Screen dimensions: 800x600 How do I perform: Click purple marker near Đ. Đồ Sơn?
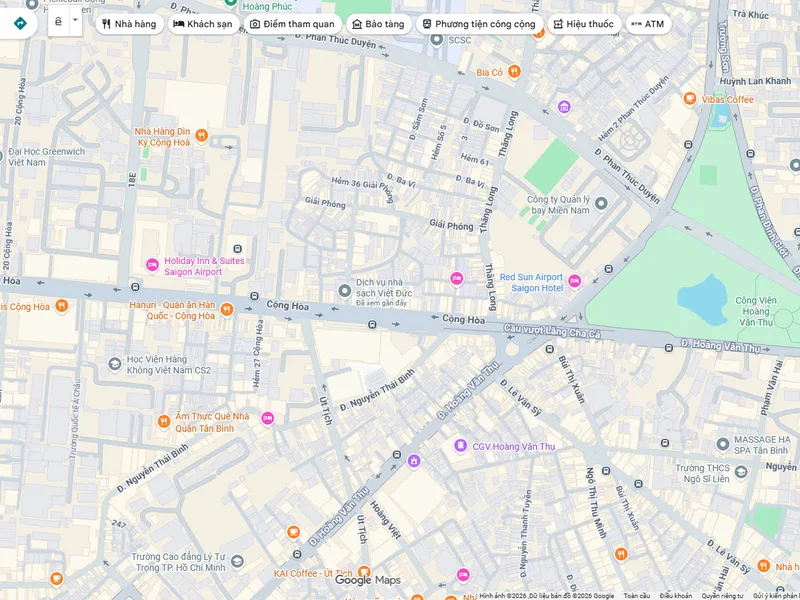tap(564, 107)
